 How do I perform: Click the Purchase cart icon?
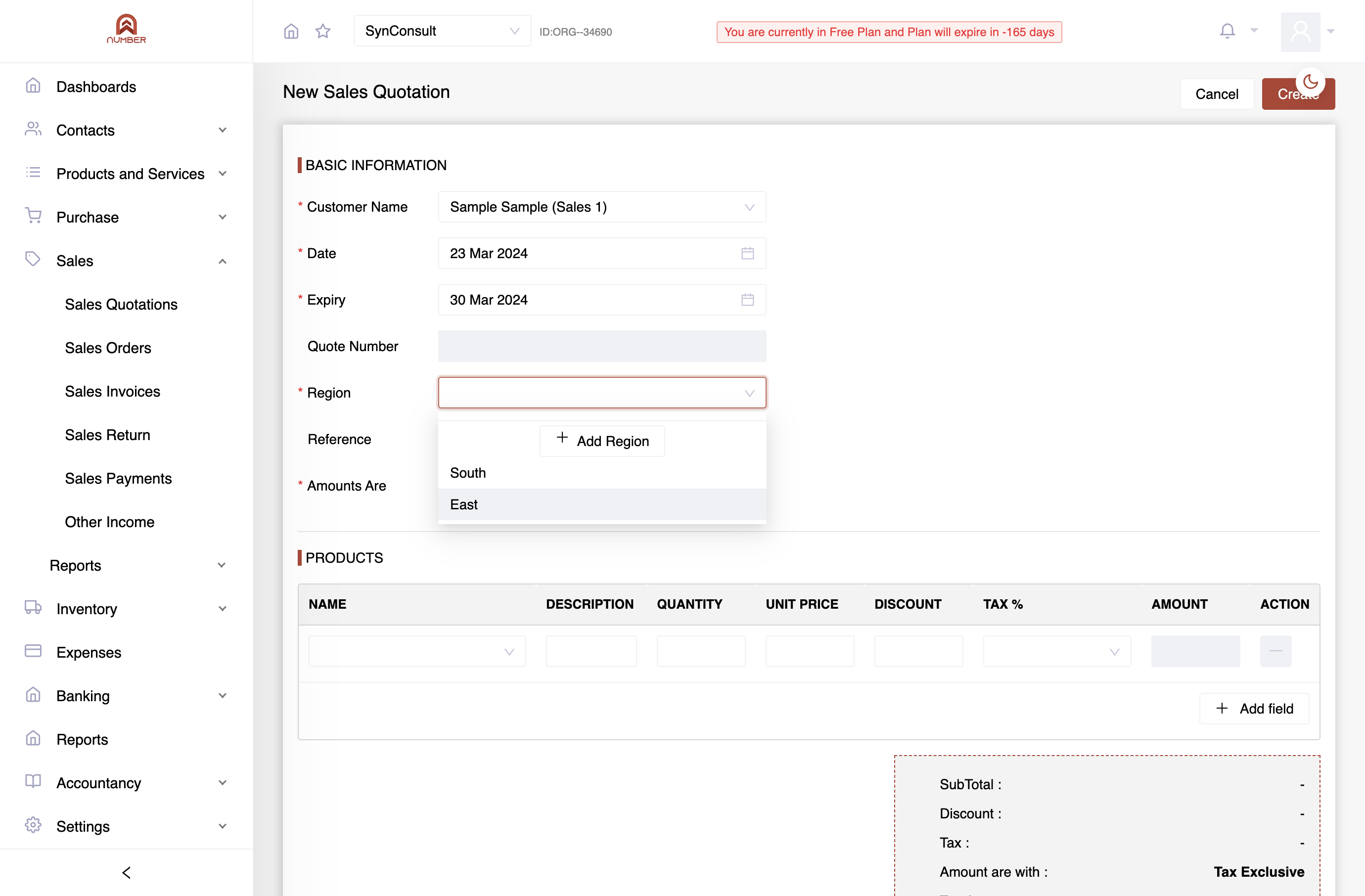tap(33, 216)
